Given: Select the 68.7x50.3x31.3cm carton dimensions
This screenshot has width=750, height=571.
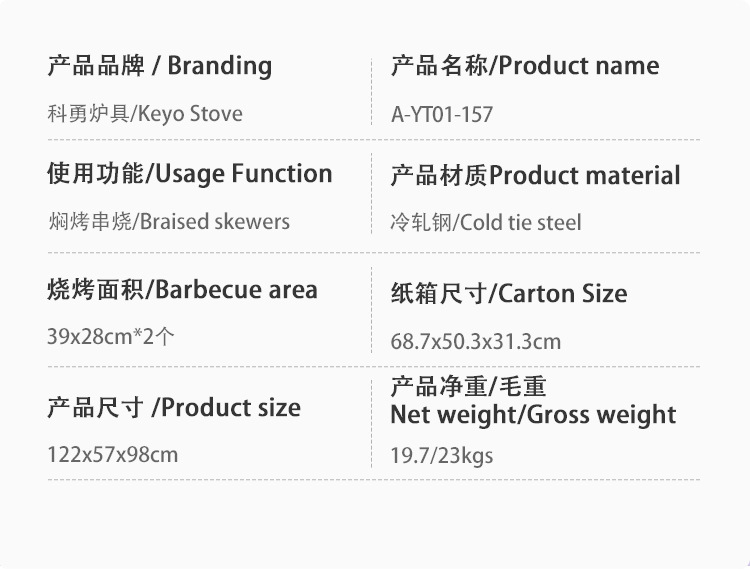Looking at the screenshot, I should coord(476,341).
